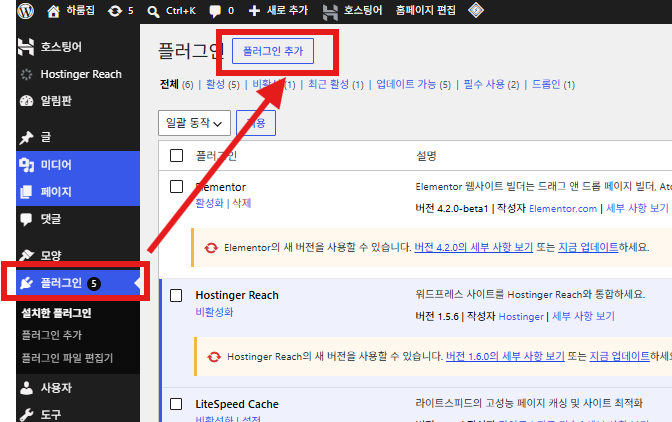The width and height of the screenshot is (672, 422).
Task: Click 삭제 under Elementor
Action: click(242, 203)
